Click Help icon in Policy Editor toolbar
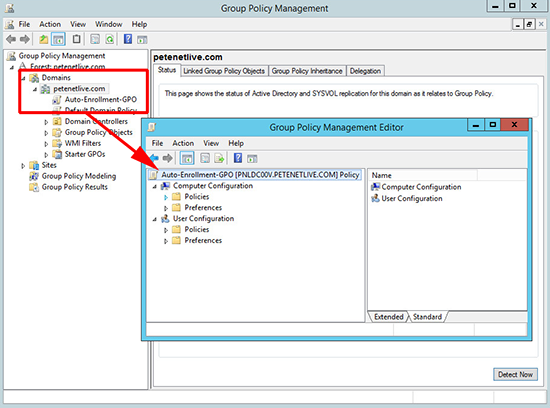The height and width of the screenshot is (408, 550). click(x=238, y=158)
